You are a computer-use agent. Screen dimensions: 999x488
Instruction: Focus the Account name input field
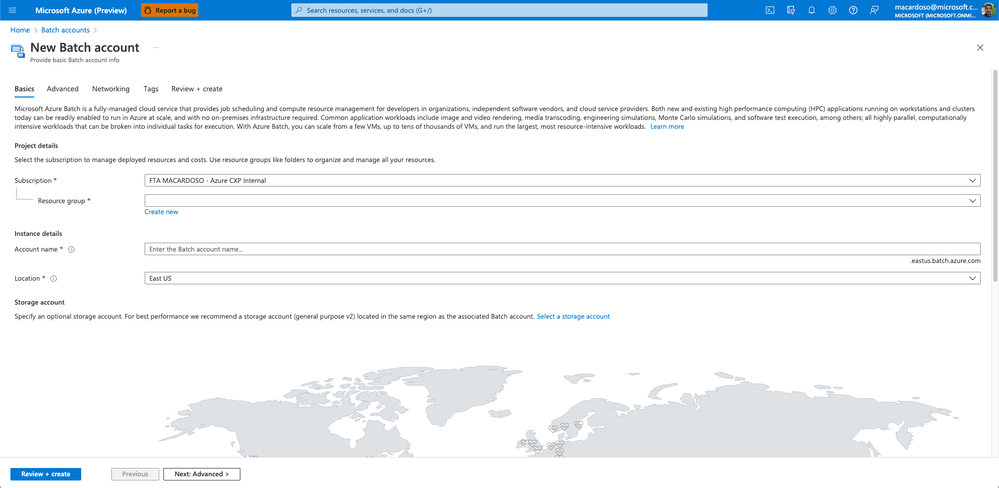[x=563, y=250]
